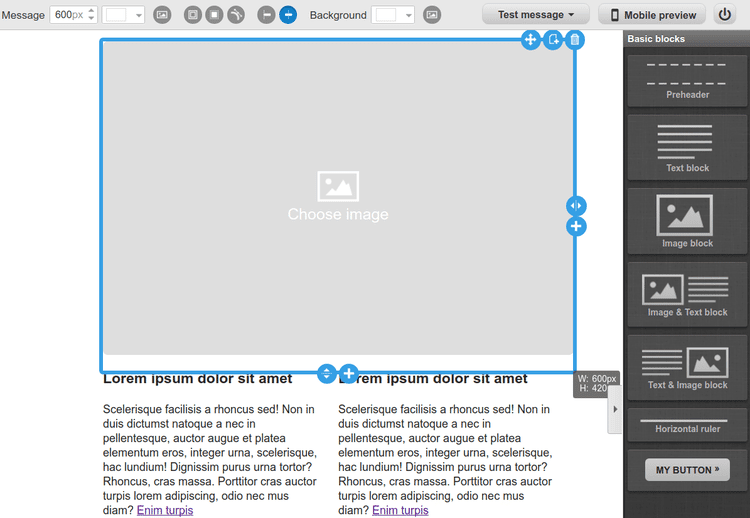Click the Message color swatch

coord(116,15)
